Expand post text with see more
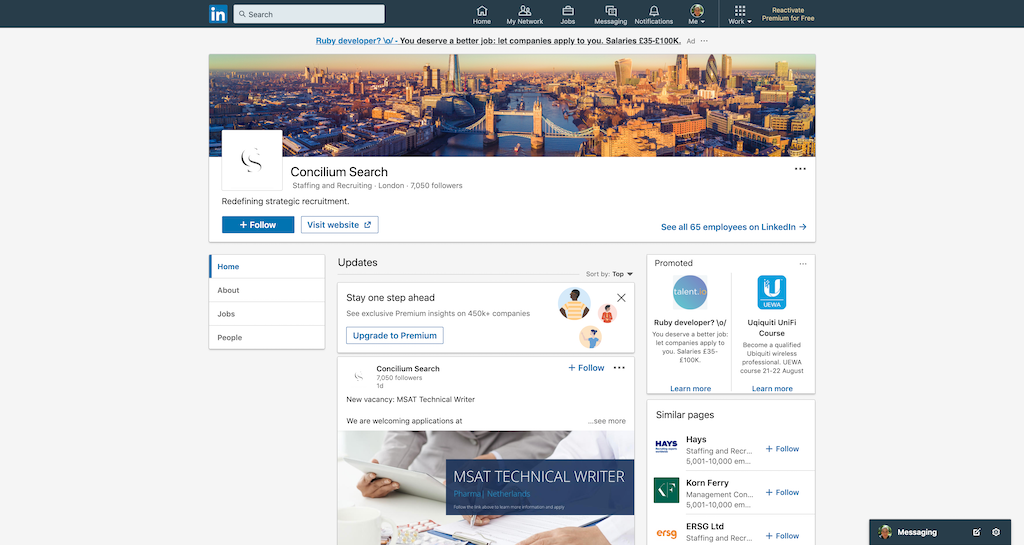 [x=607, y=421]
